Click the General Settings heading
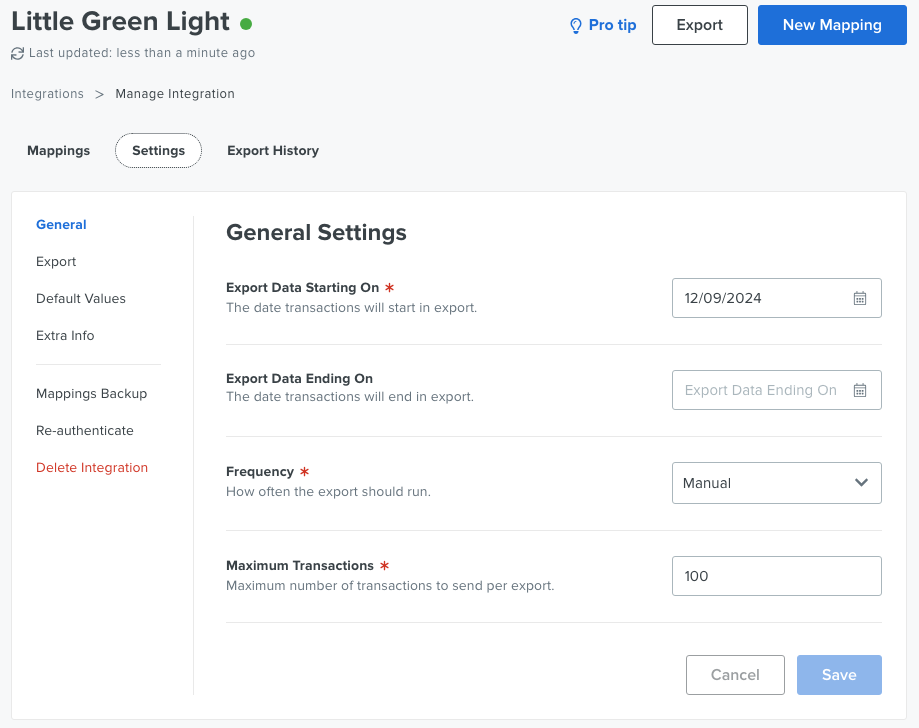This screenshot has height=728, width=919. [316, 233]
